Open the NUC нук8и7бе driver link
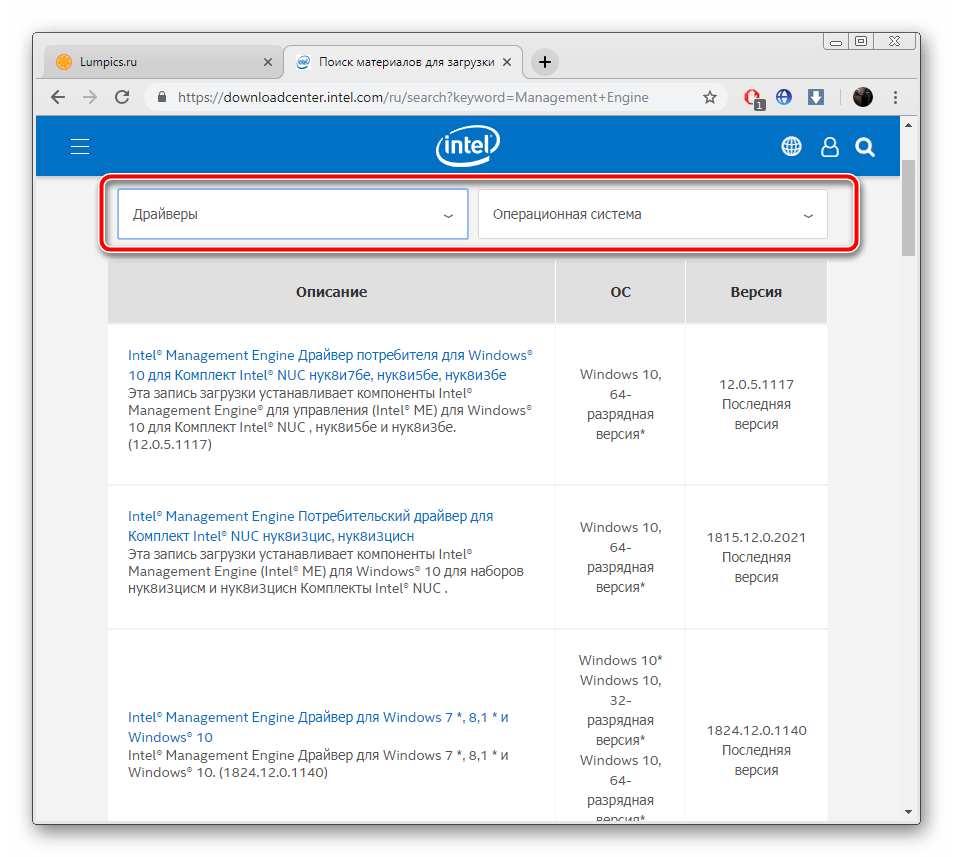The width and height of the screenshot is (953, 857). (330, 365)
